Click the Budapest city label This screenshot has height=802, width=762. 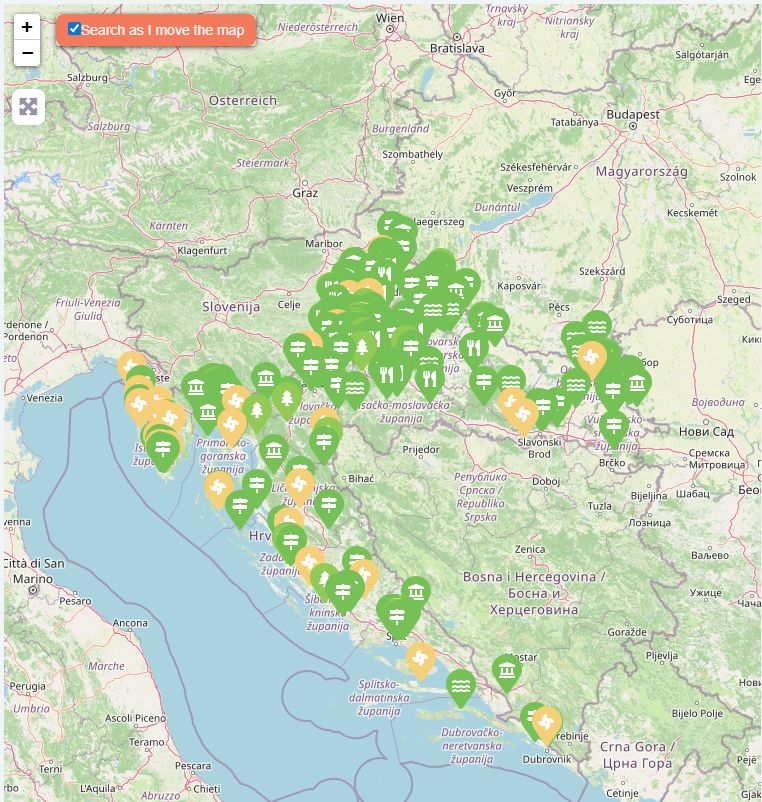tap(633, 114)
